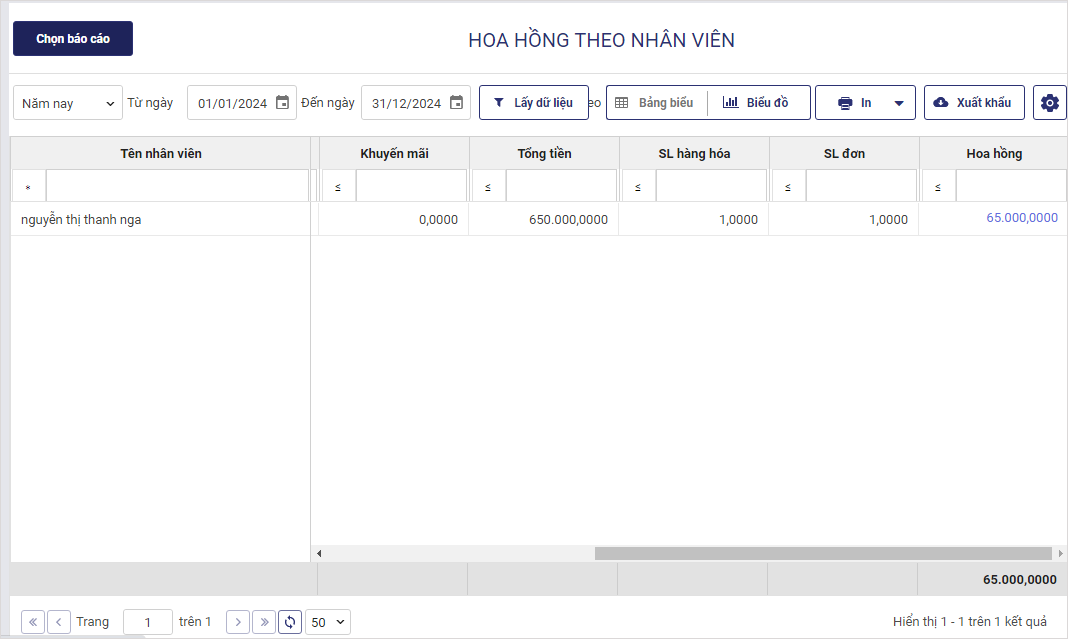Image resolution: width=1068 pixels, height=639 pixels.
Task: Switch to Biểu đồ chart view
Action: point(758,103)
